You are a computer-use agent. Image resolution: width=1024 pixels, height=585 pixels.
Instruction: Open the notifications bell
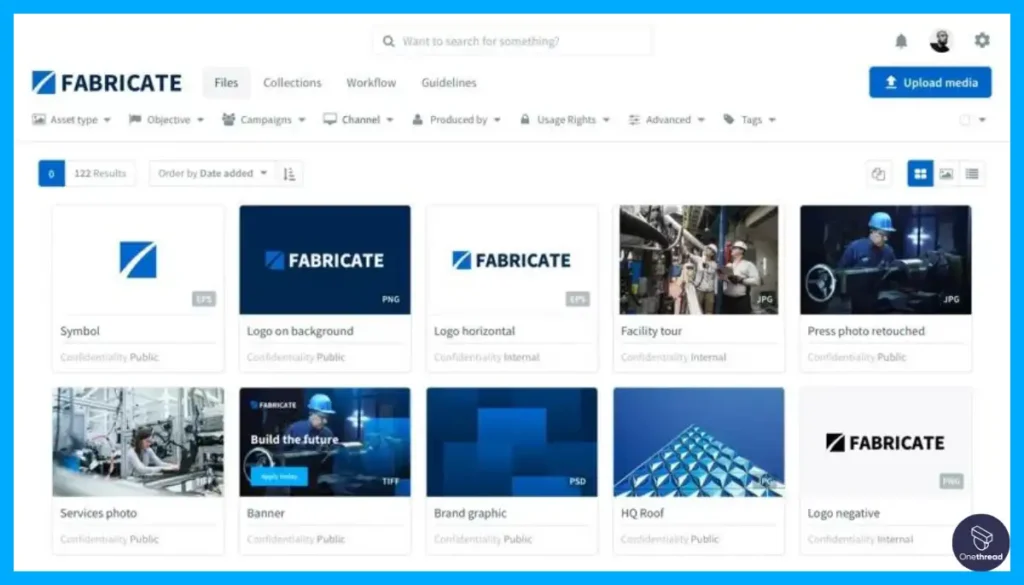(x=901, y=41)
